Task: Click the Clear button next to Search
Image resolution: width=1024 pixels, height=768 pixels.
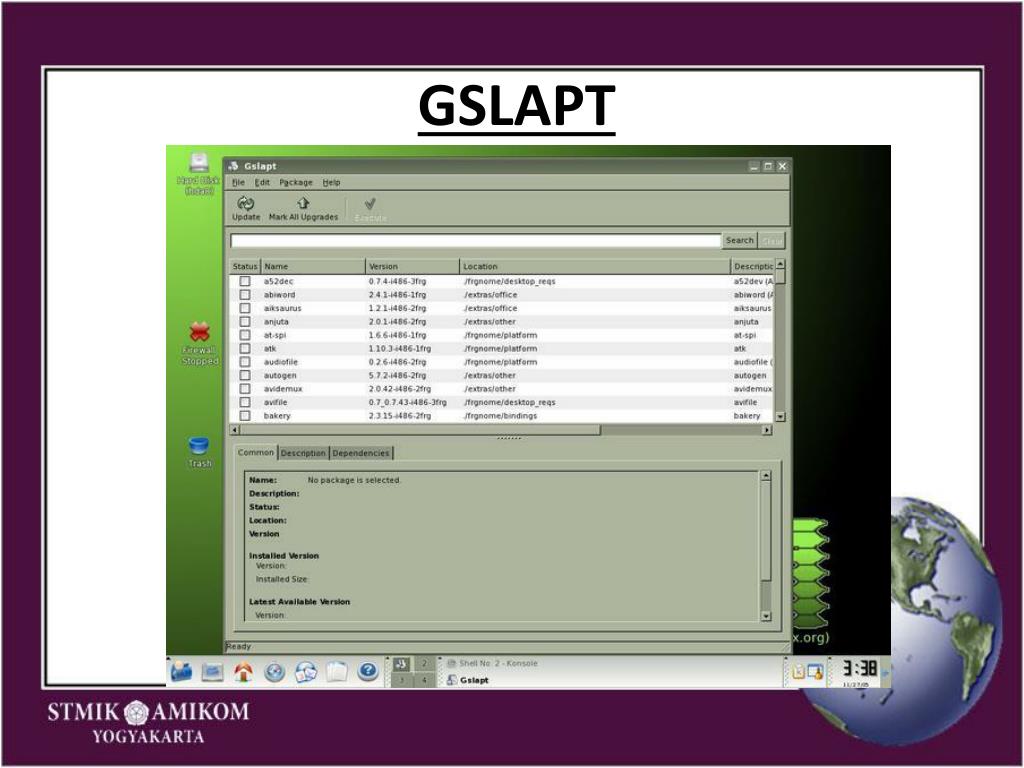Action: coord(771,240)
